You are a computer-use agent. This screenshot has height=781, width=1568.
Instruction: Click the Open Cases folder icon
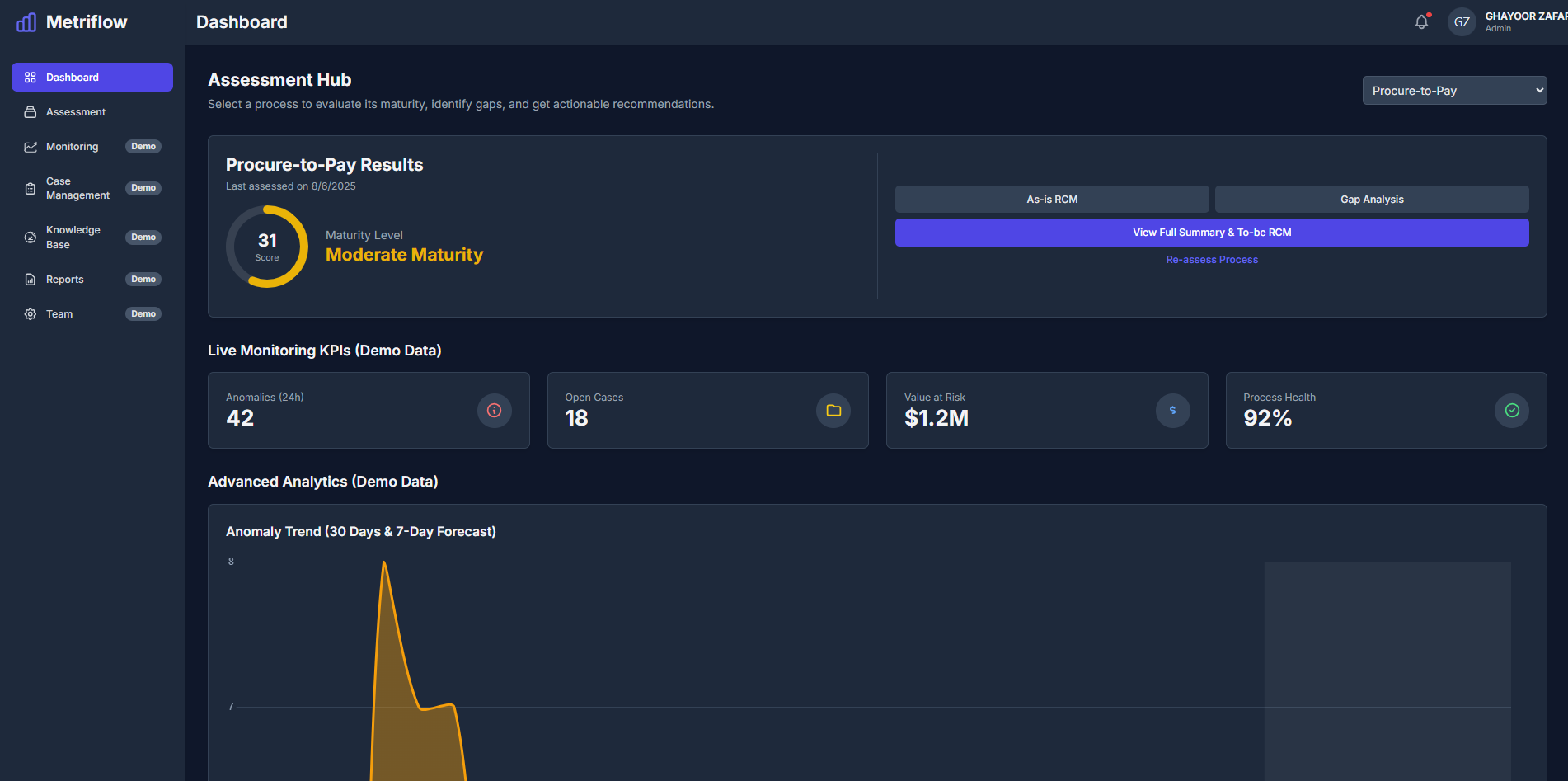point(833,410)
